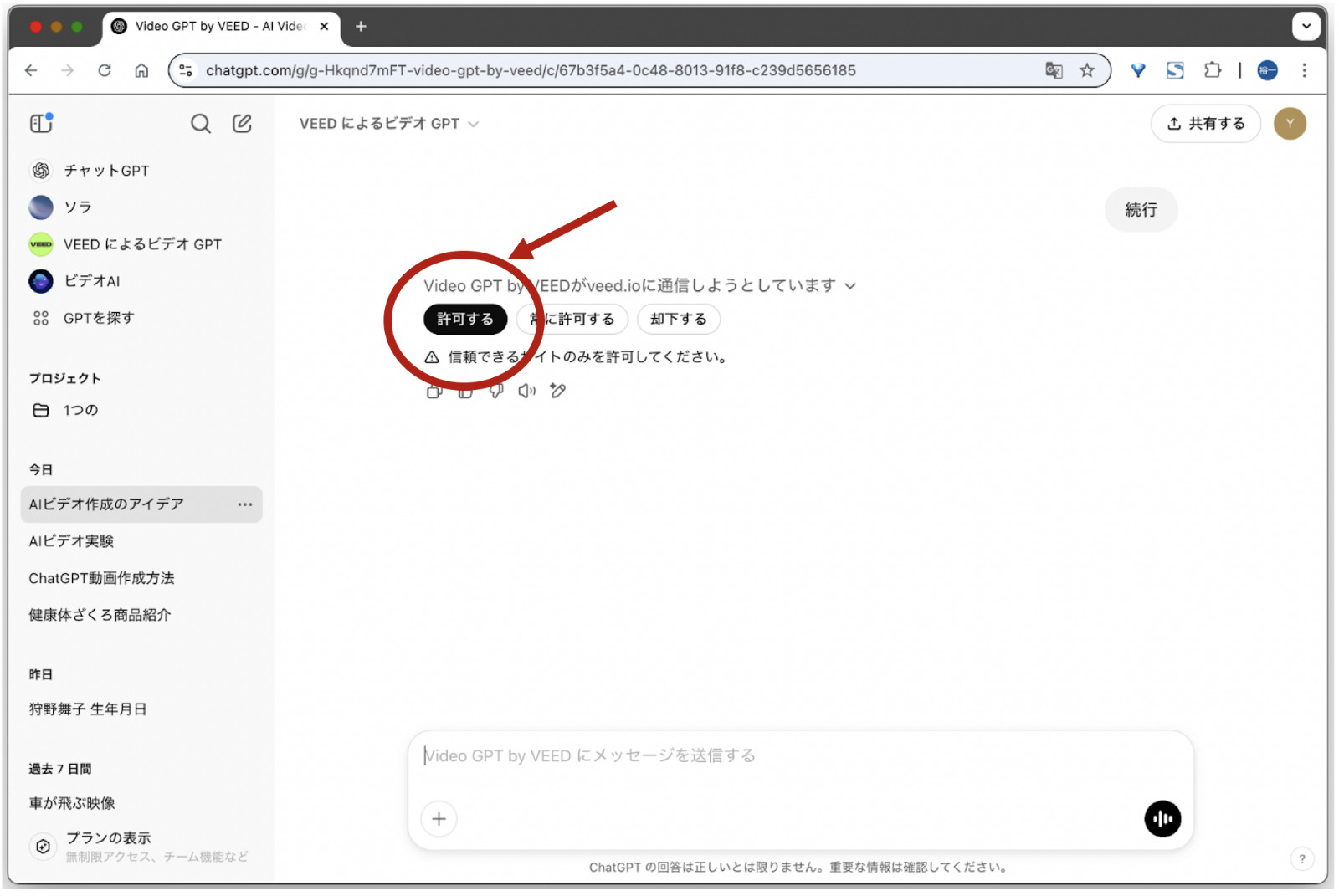This screenshot has width=1339, height=896.
Task: Reload the page
Action: pyautogui.click(x=105, y=70)
